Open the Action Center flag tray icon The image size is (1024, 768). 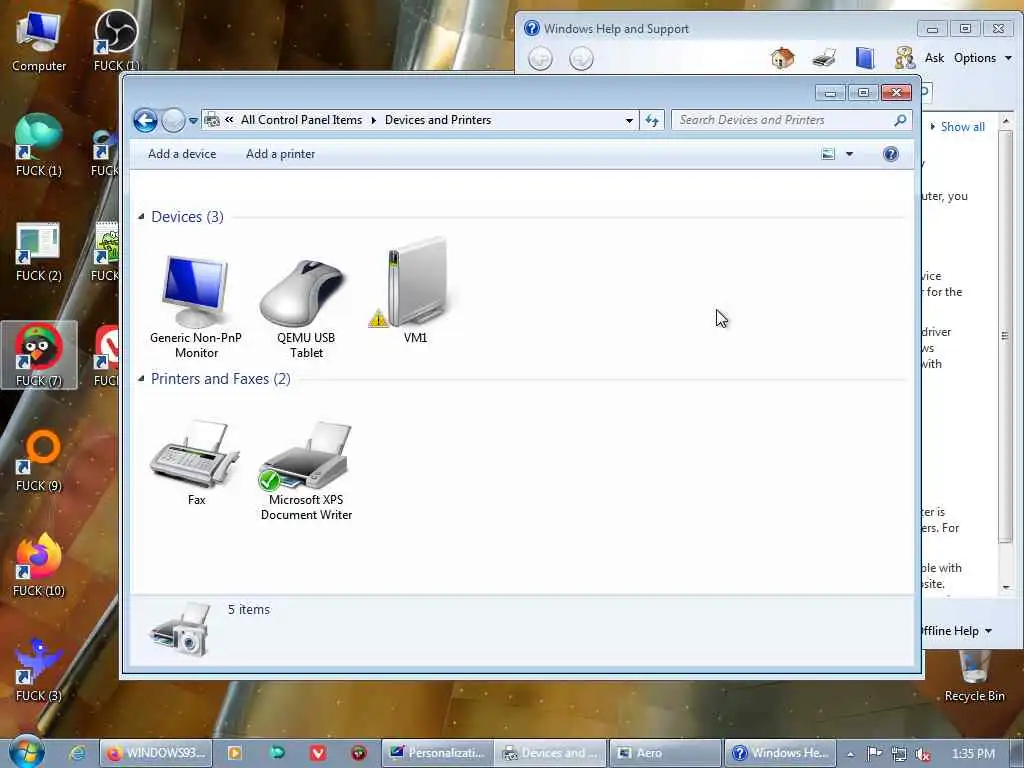[874, 754]
